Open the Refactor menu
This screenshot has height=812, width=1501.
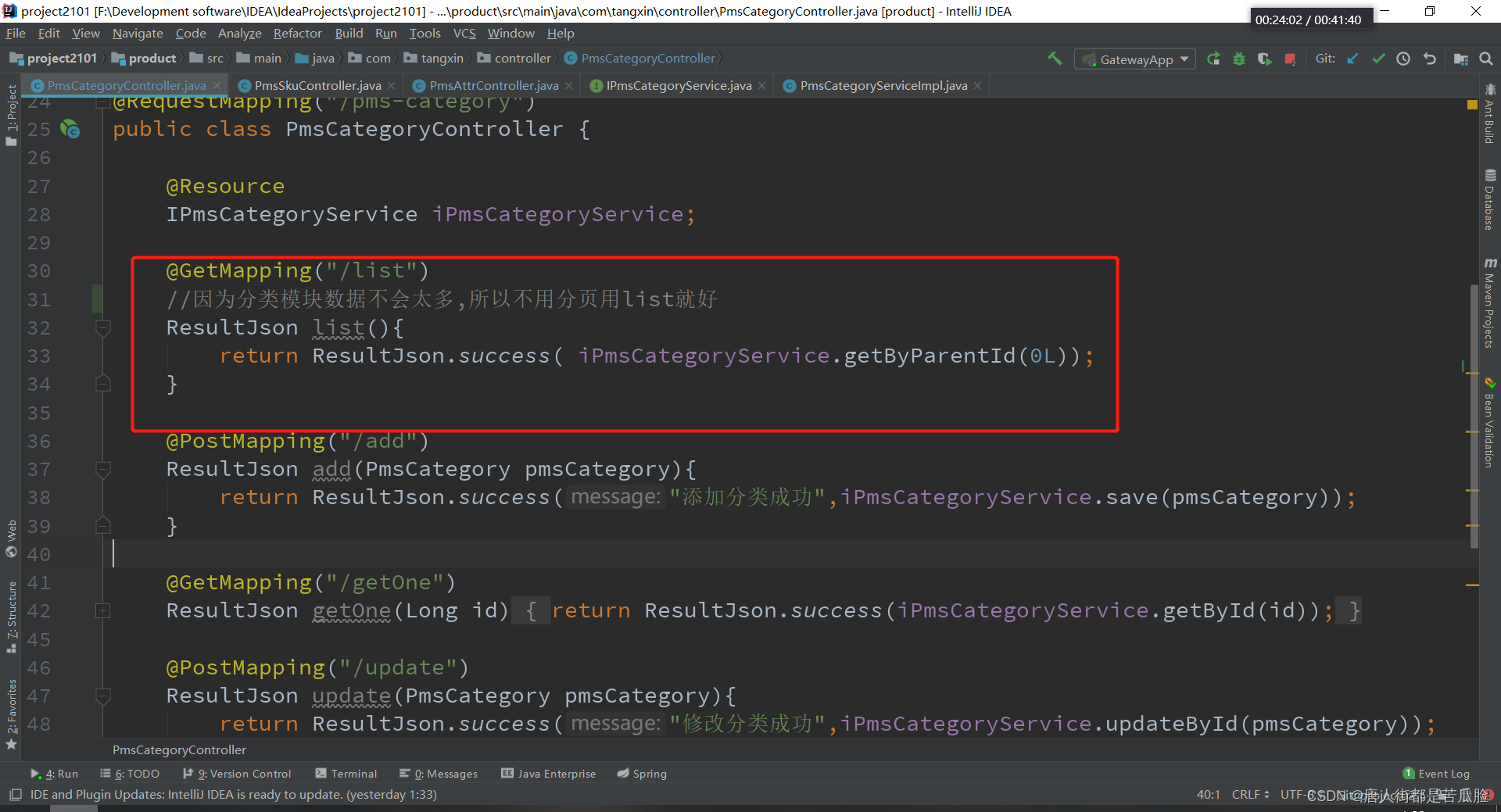[298, 34]
